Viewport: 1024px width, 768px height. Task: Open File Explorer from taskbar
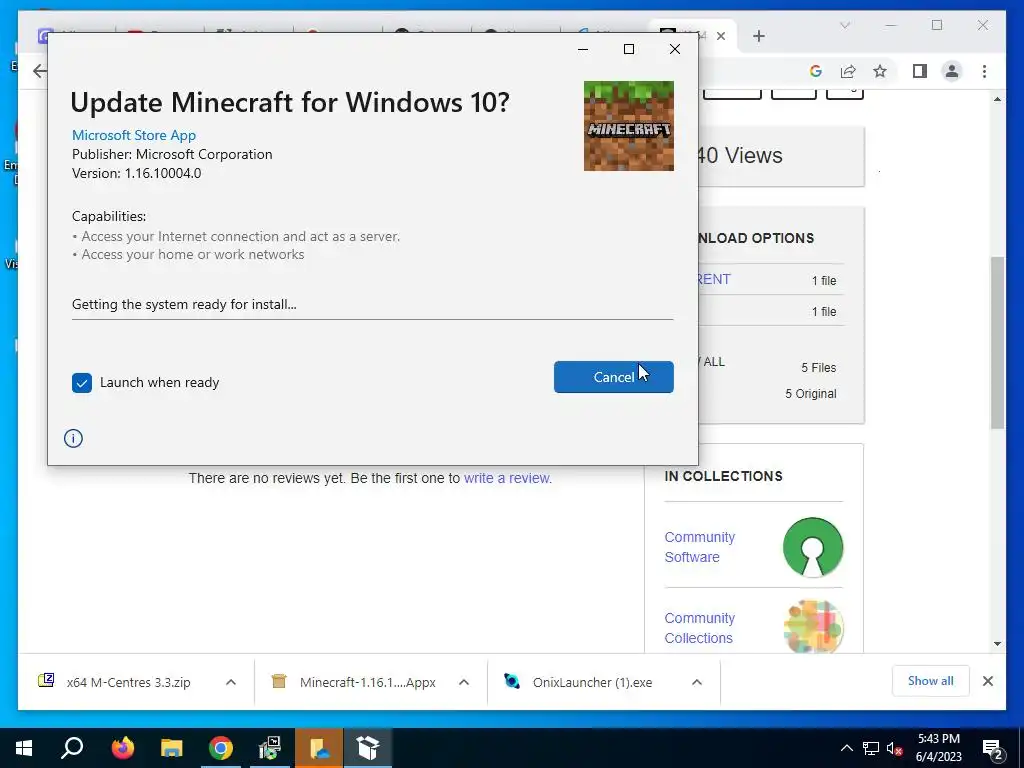coord(172,748)
